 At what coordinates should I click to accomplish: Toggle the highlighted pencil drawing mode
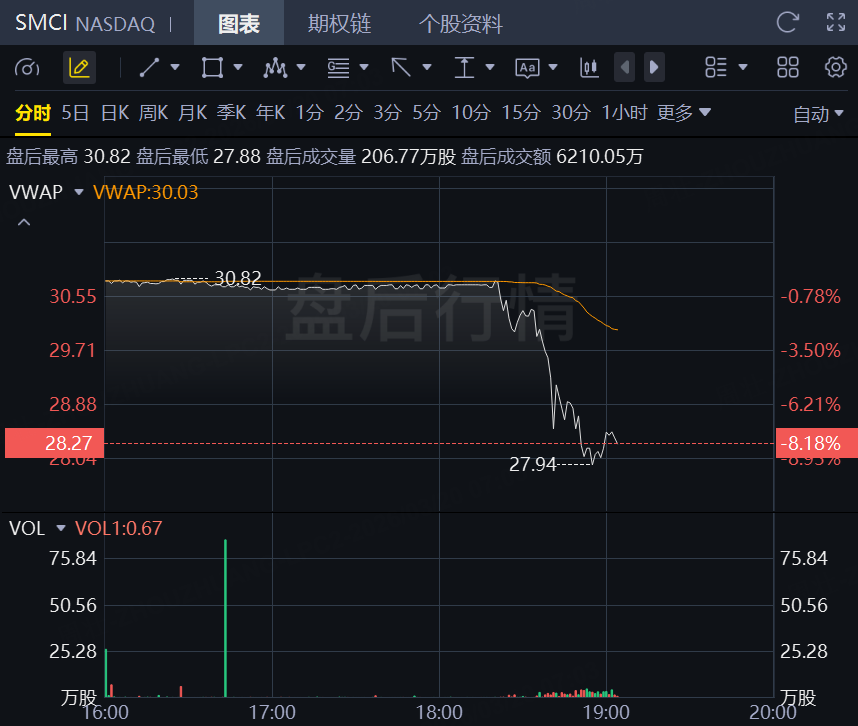pyautogui.click(x=79, y=68)
